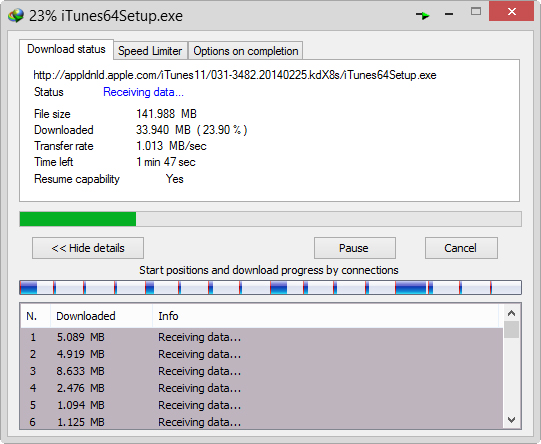Viewport: 541px width, 444px height.
Task: Click the N. column header
Action: coord(36,316)
